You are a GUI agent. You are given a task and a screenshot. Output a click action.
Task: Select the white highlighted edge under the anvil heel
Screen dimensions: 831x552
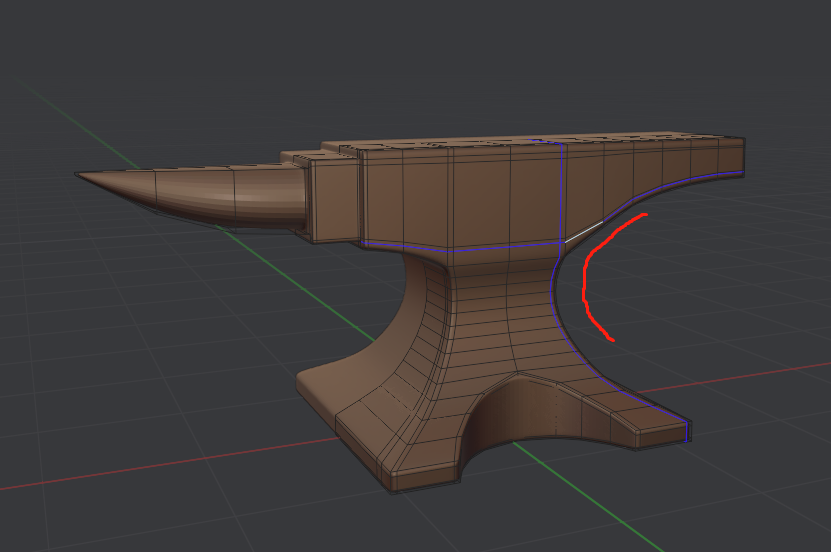point(584,232)
